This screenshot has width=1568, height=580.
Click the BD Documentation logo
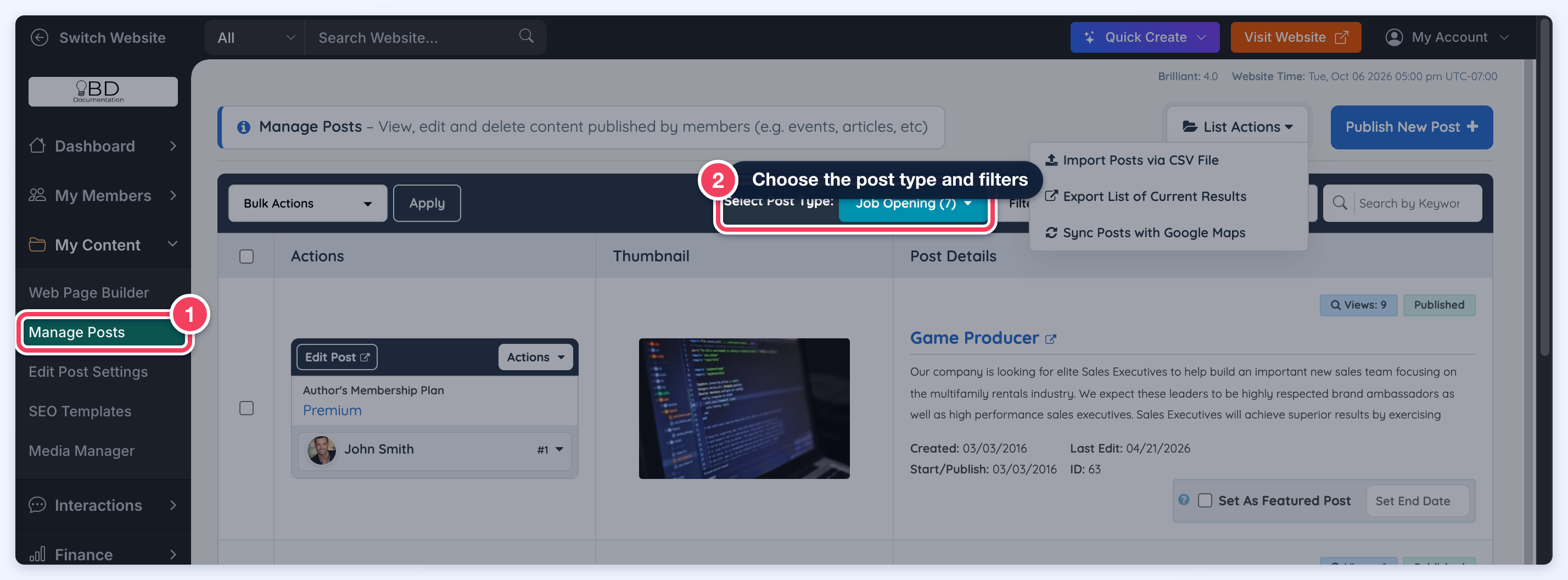coord(103,91)
